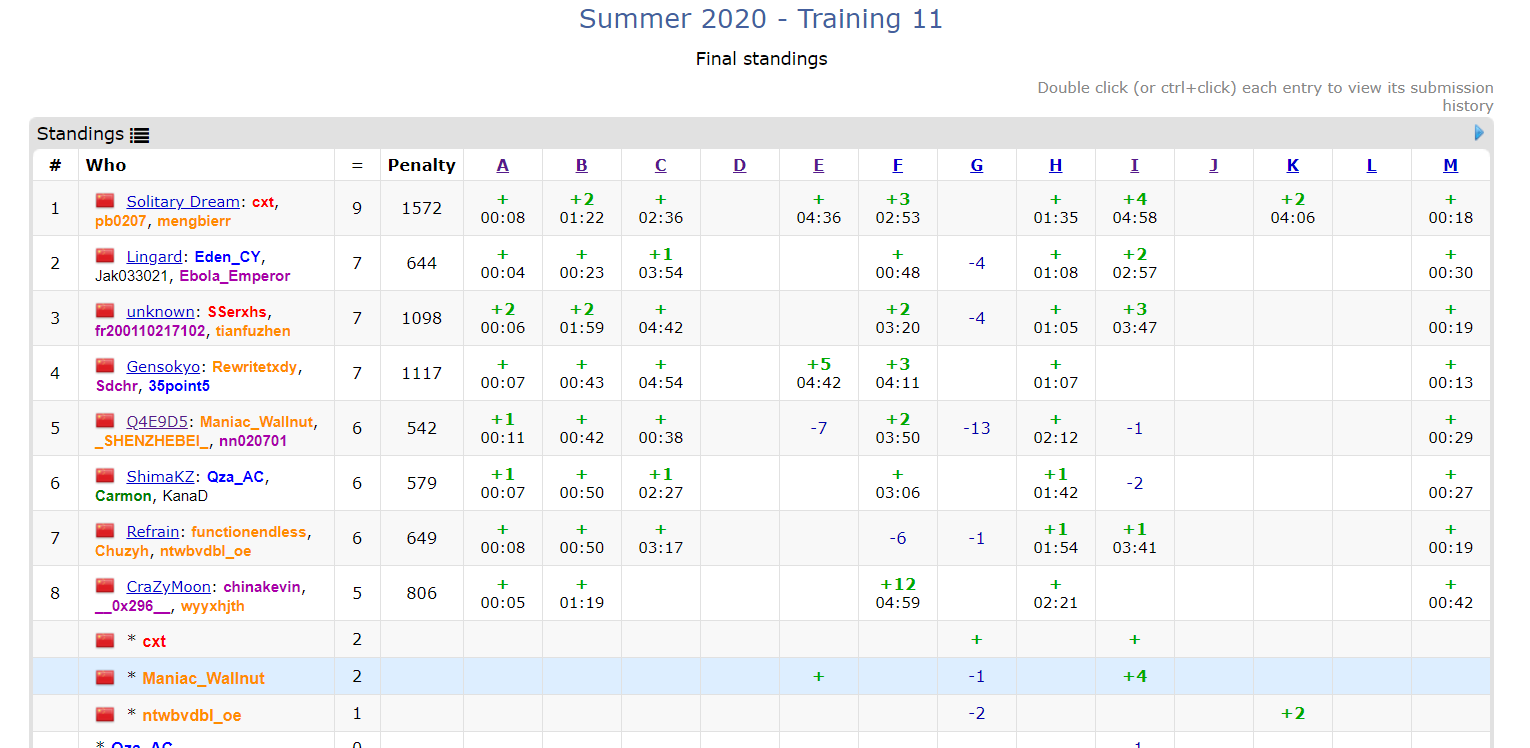Screen dimensions: 1530x748
Task: Open problem K column link
Action: 1292,166
